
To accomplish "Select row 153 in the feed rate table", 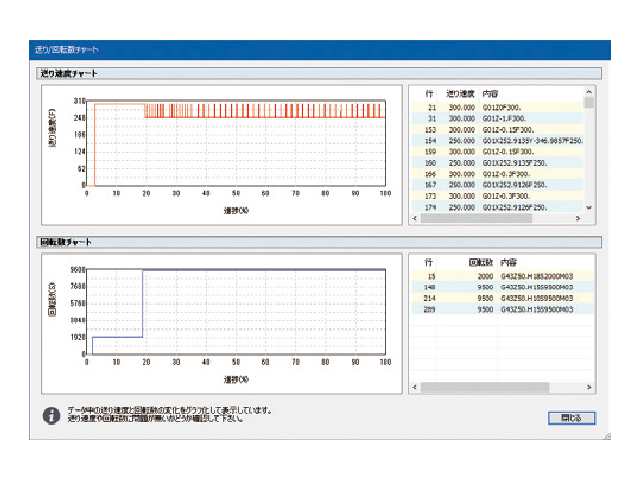I will click(x=497, y=130).
